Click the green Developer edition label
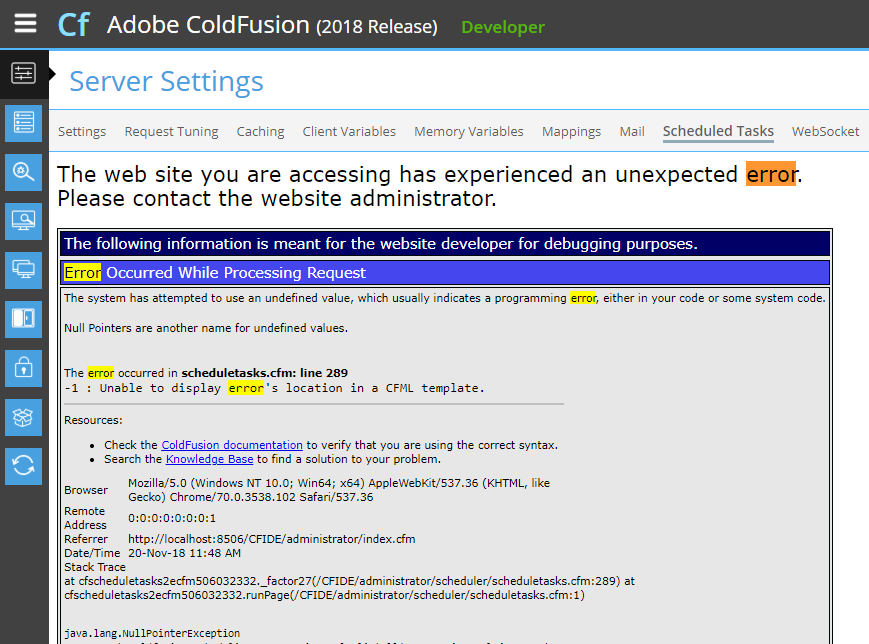The height and width of the screenshot is (644, 869). coord(503,27)
